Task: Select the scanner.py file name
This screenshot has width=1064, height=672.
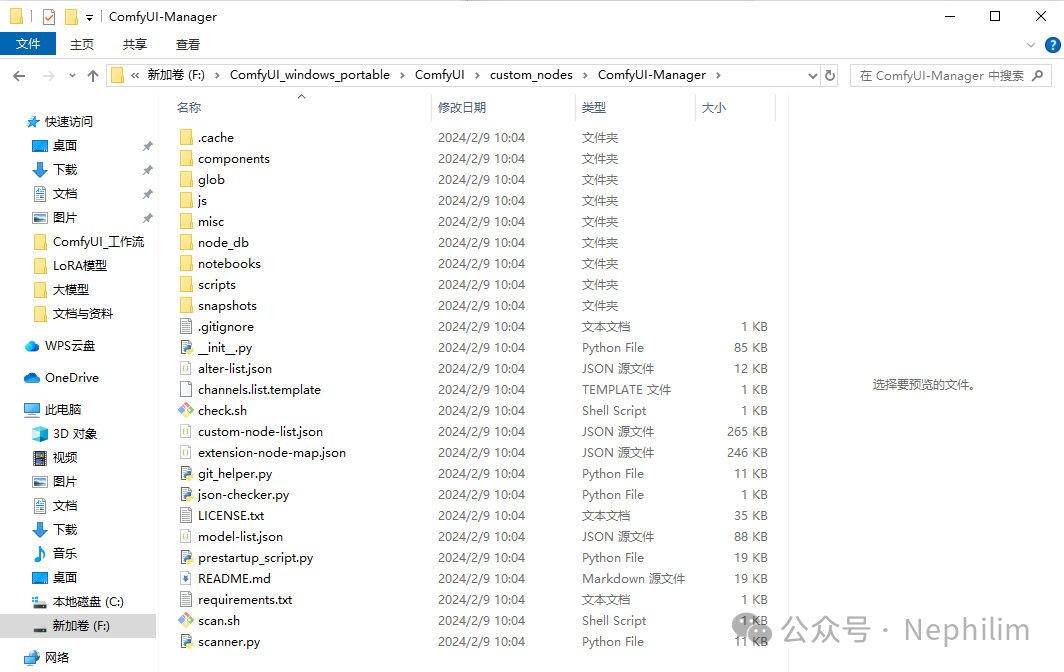Action: [229, 641]
